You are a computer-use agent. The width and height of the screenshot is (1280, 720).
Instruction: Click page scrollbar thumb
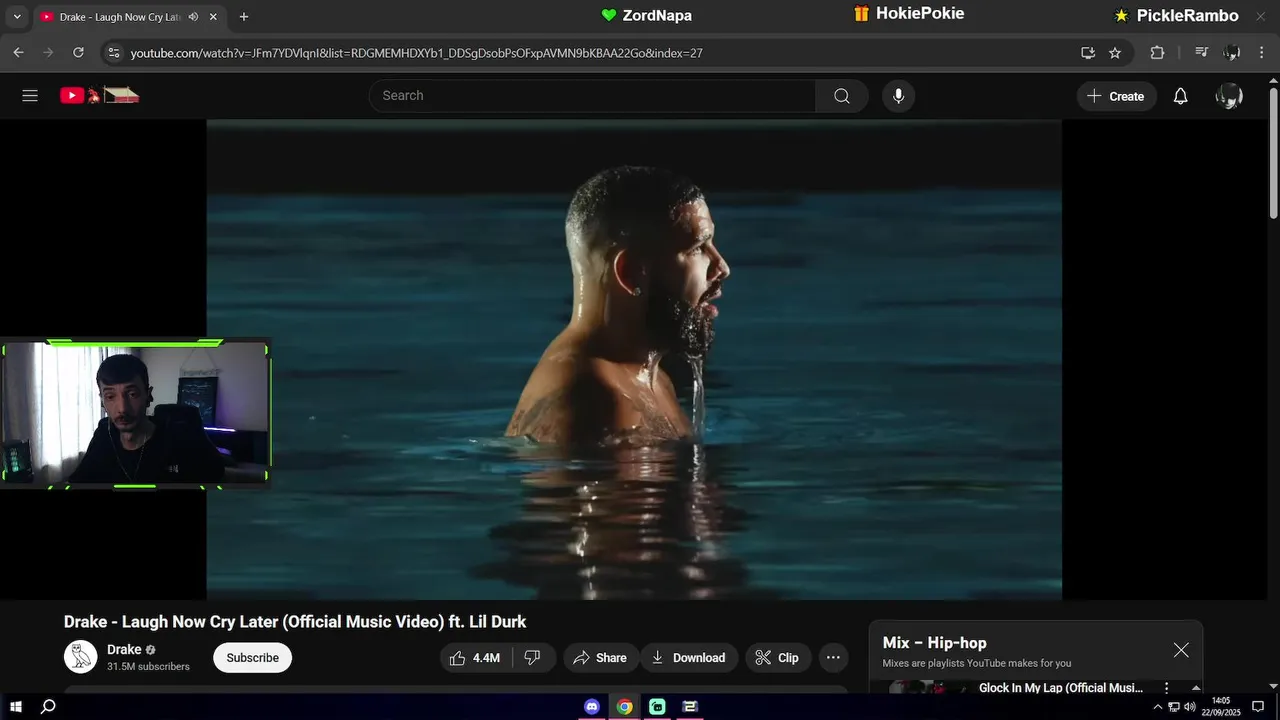pyautogui.click(x=1273, y=152)
